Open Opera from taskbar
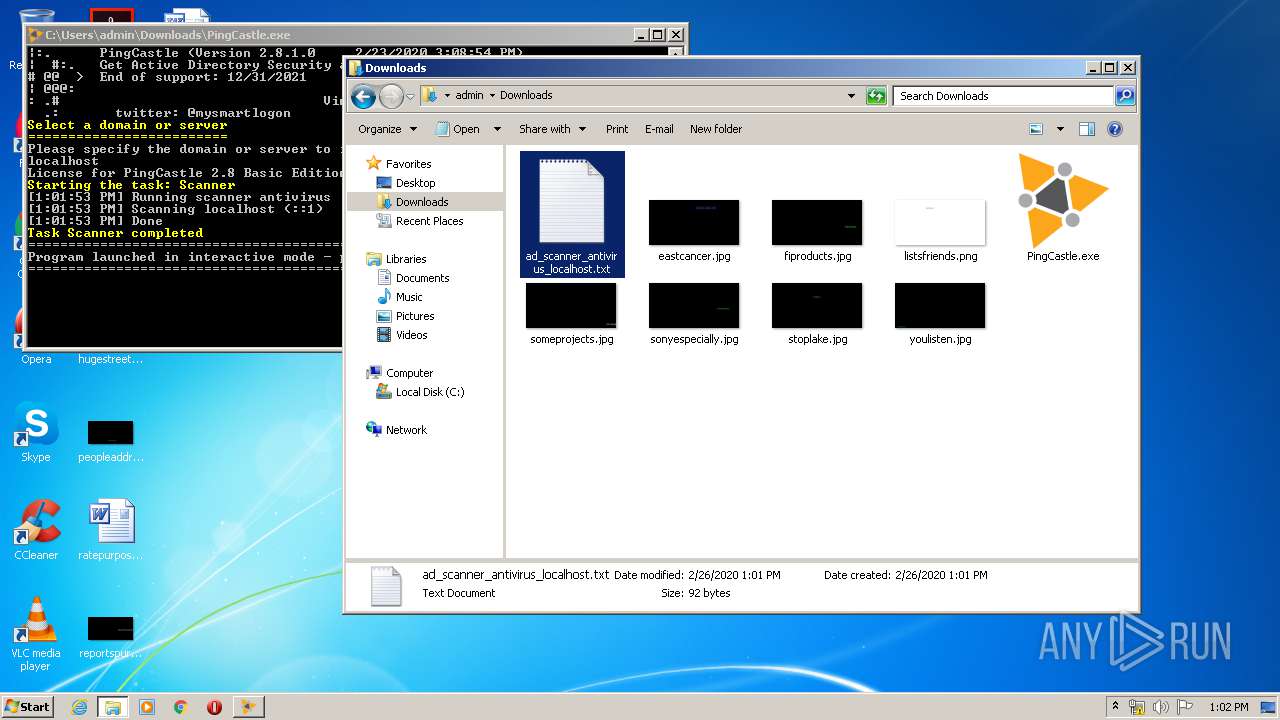The image size is (1280, 720). pos(214,707)
